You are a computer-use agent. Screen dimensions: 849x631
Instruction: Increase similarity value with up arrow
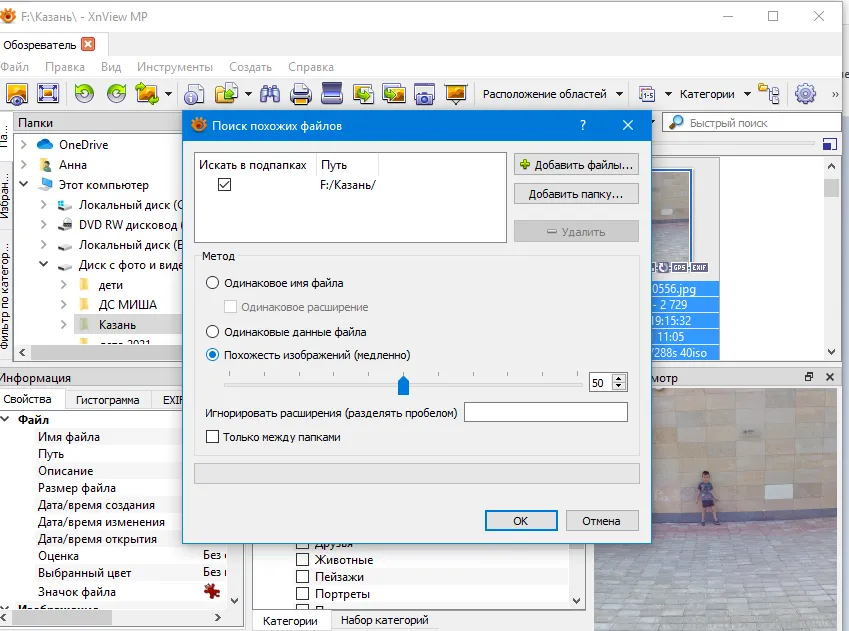click(x=619, y=378)
